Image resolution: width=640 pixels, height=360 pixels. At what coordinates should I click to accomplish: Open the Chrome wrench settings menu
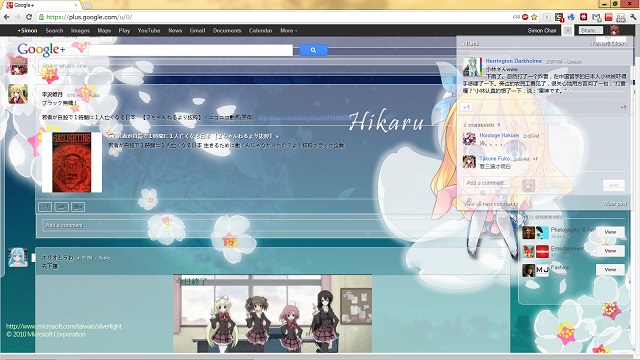coord(633,17)
